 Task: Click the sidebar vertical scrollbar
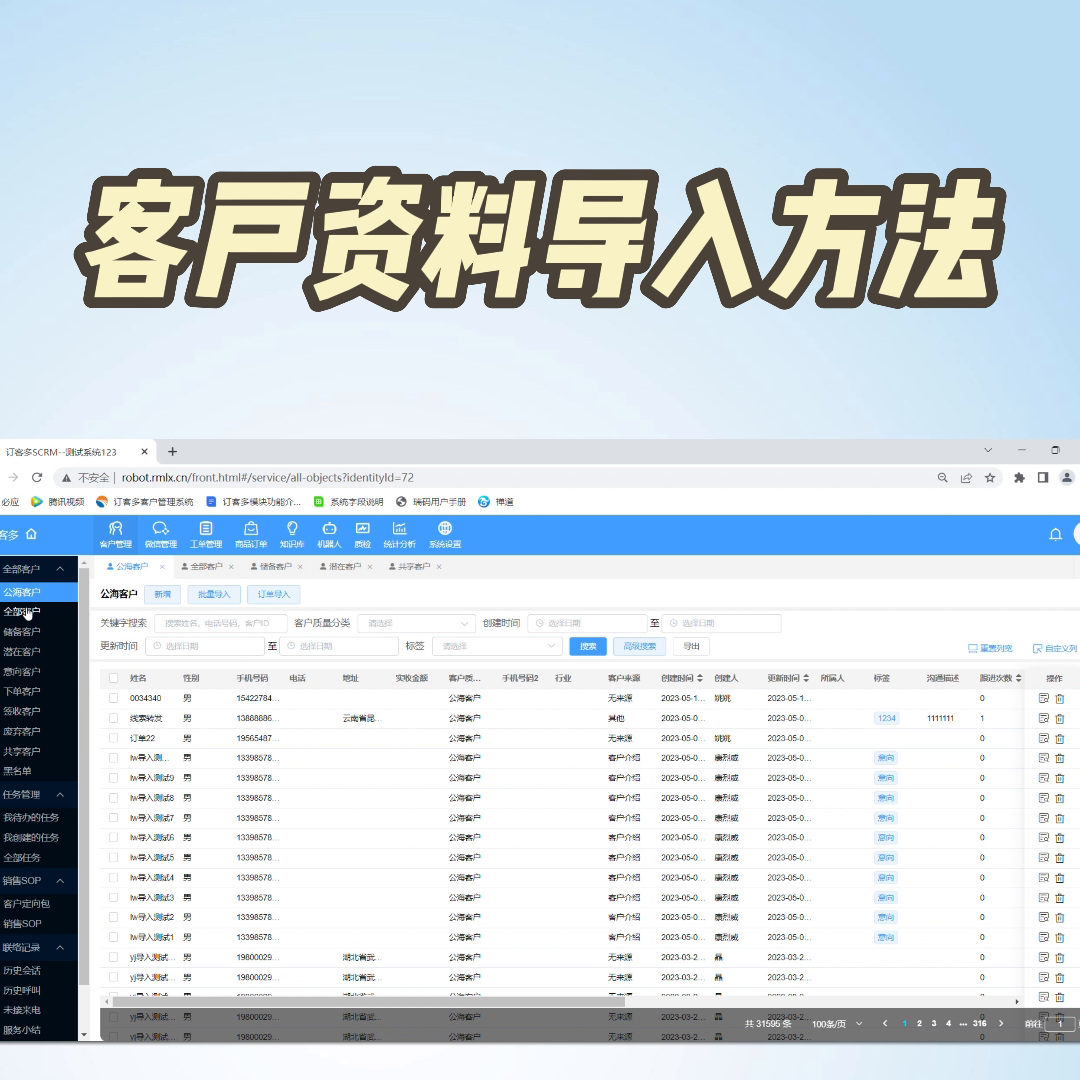pos(84,778)
